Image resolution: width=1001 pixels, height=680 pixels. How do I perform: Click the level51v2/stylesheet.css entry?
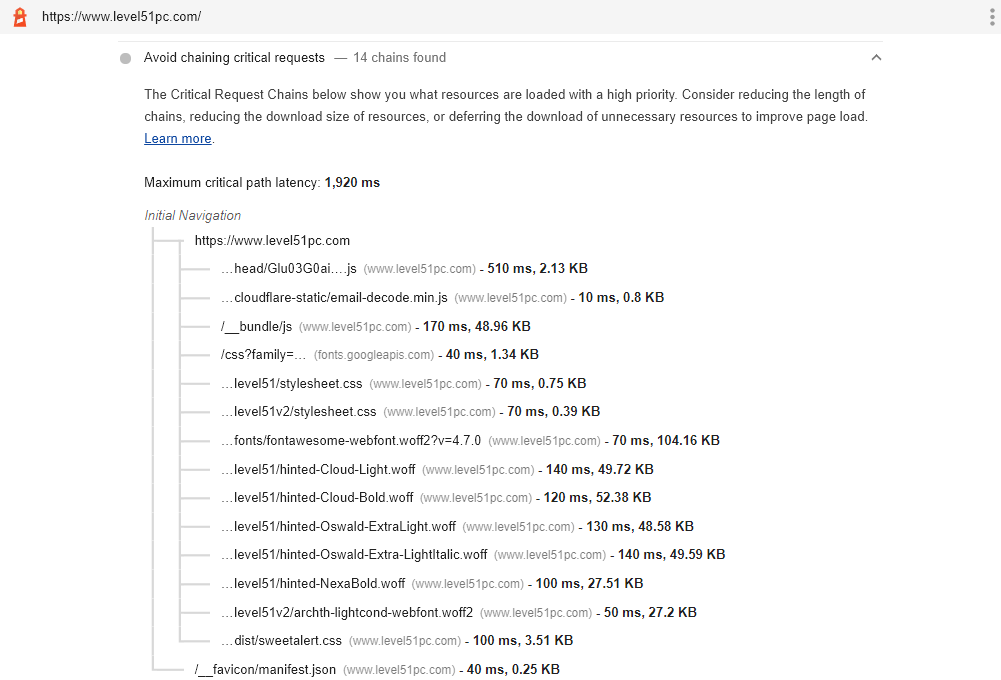click(298, 412)
